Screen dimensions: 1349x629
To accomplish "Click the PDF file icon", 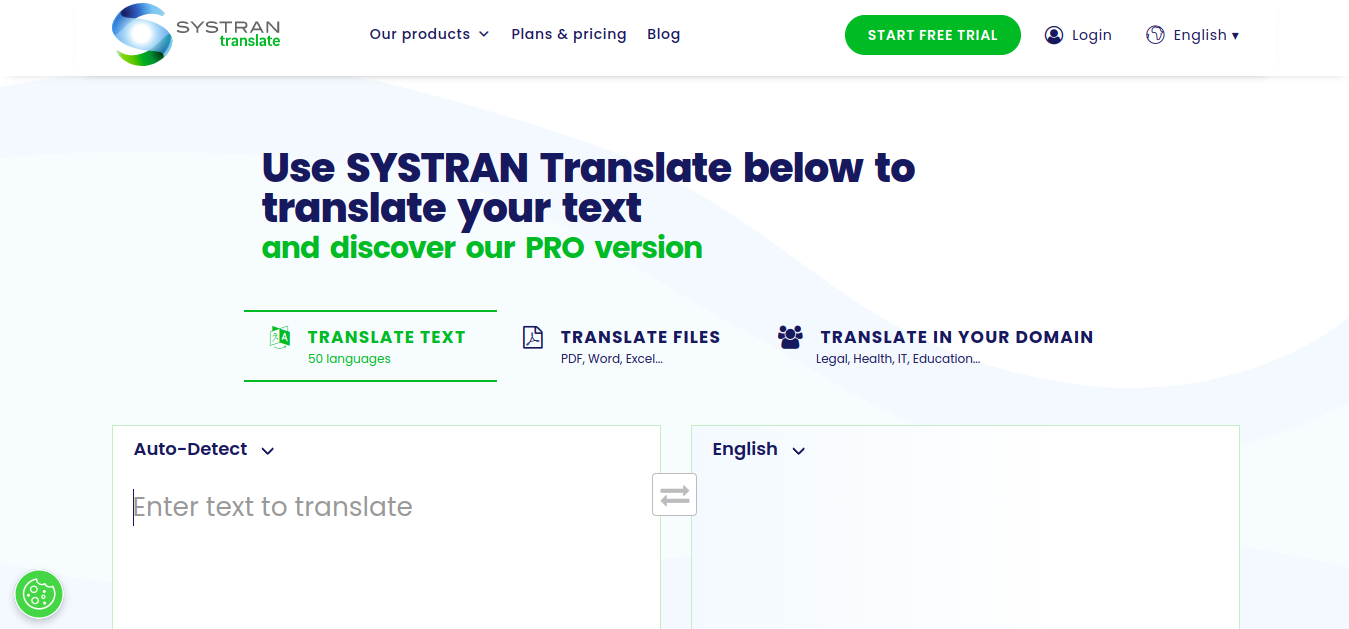I will click(x=533, y=338).
